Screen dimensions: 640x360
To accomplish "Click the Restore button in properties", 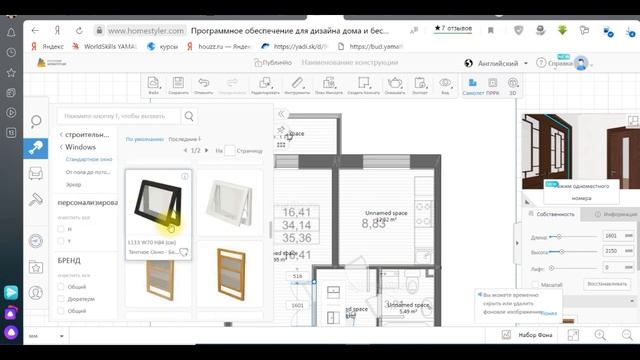I will click(x=607, y=284).
